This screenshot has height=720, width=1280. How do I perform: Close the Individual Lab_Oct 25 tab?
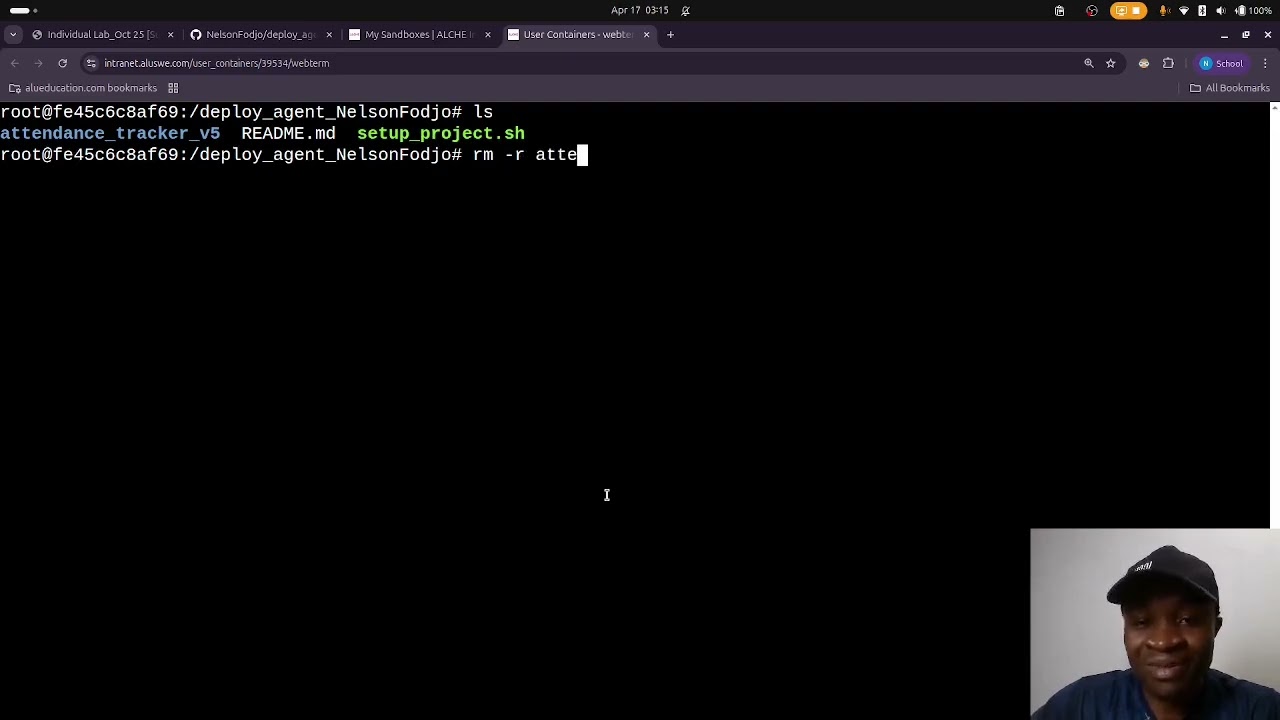(170, 34)
